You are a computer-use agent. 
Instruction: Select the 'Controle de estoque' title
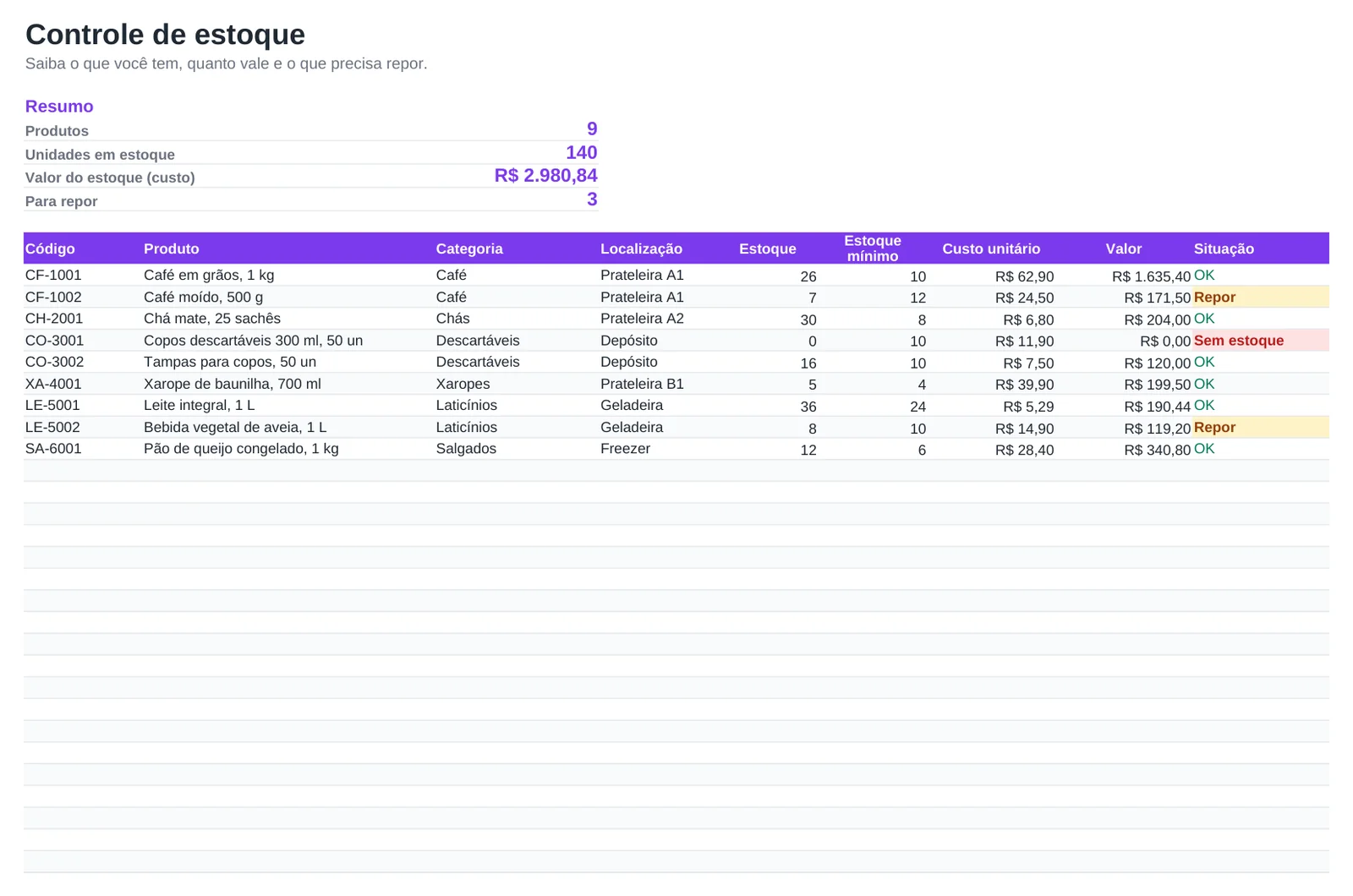[x=165, y=35]
